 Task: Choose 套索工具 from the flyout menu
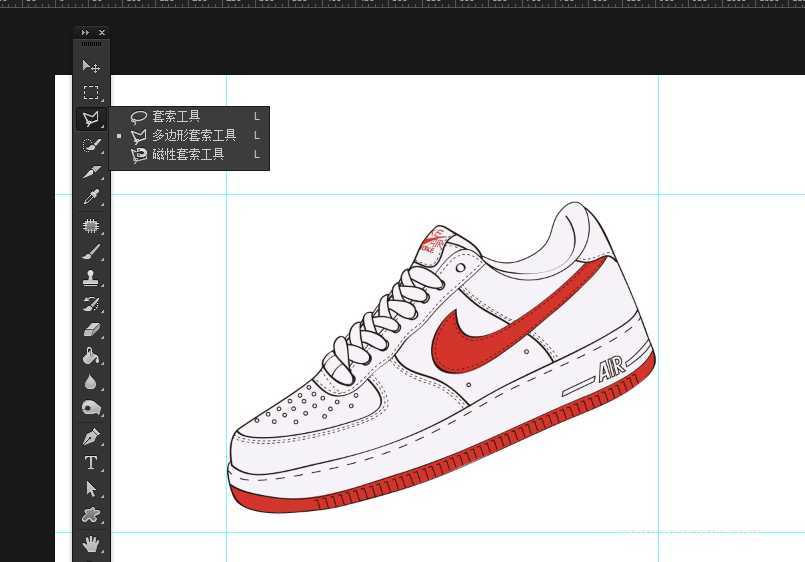tap(176, 117)
